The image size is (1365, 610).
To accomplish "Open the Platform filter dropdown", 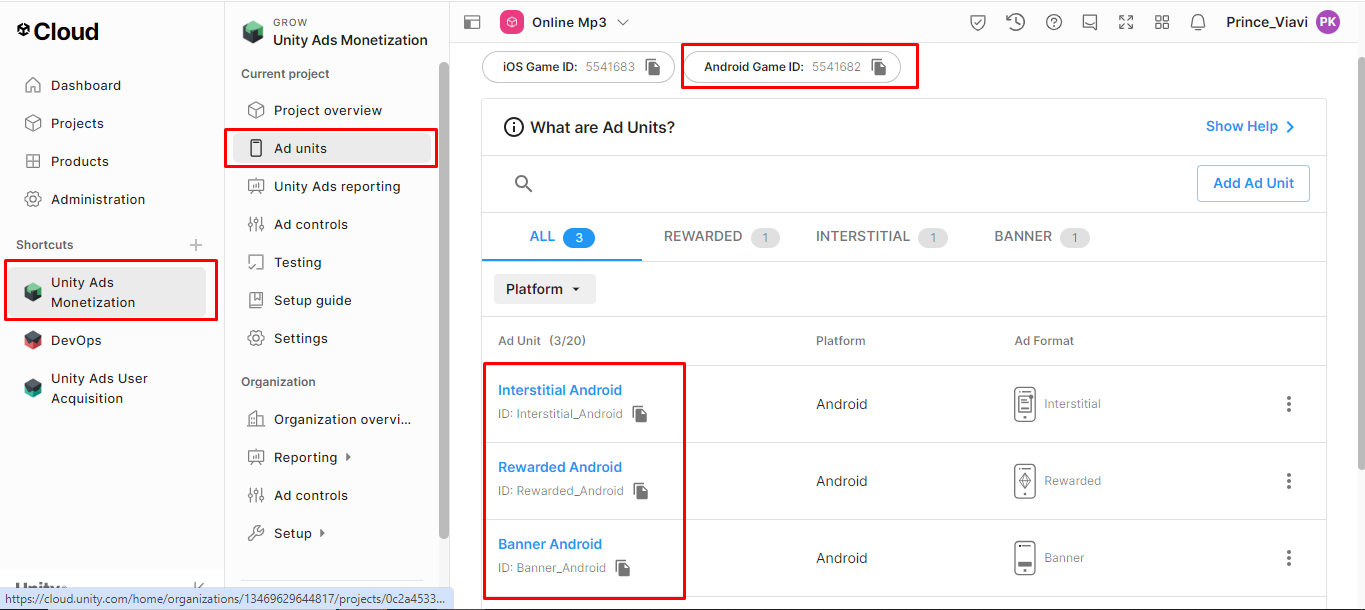I will tap(544, 289).
